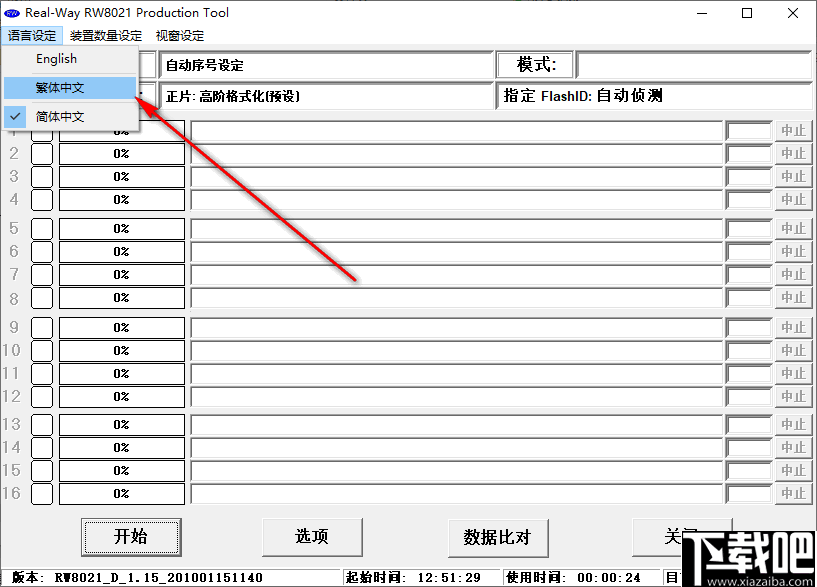
Task: Open the 视窗设定 menu
Action: pyautogui.click(x=180, y=34)
